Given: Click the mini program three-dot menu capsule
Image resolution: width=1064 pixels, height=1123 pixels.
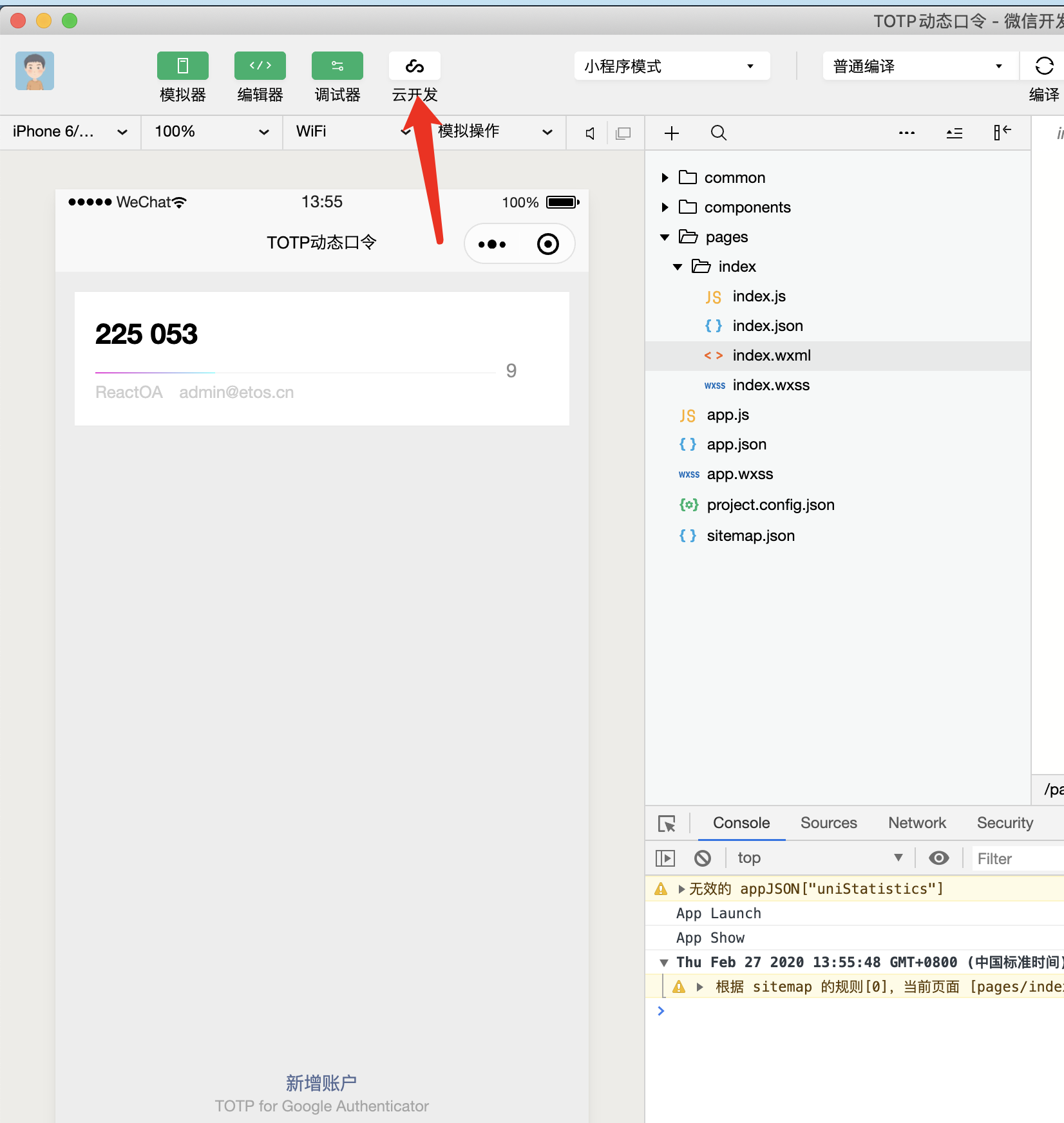Looking at the screenshot, I should click(x=492, y=244).
